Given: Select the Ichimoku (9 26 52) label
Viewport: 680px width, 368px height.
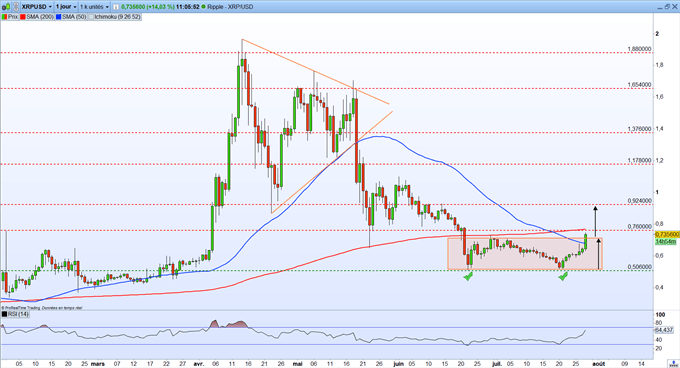Looking at the screenshot, I should [x=118, y=17].
